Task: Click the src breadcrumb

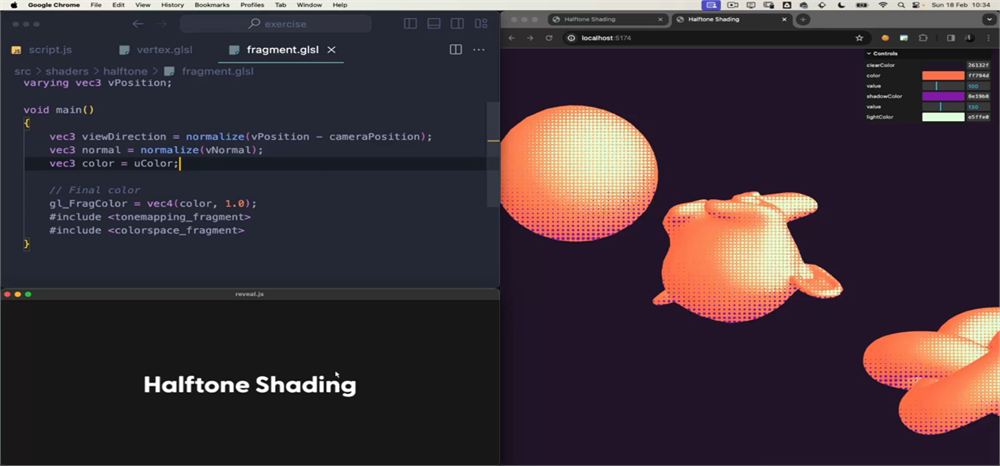Action: tap(22, 71)
